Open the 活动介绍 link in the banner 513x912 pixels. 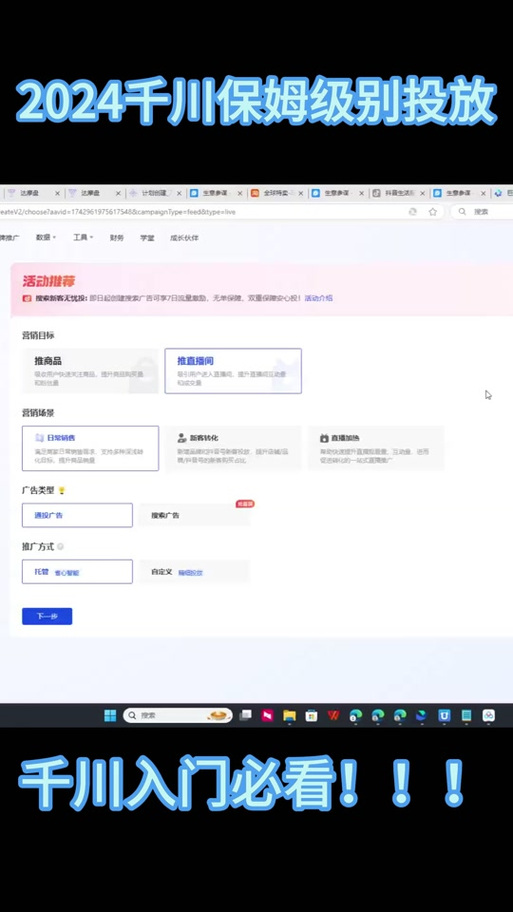tap(319, 298)
